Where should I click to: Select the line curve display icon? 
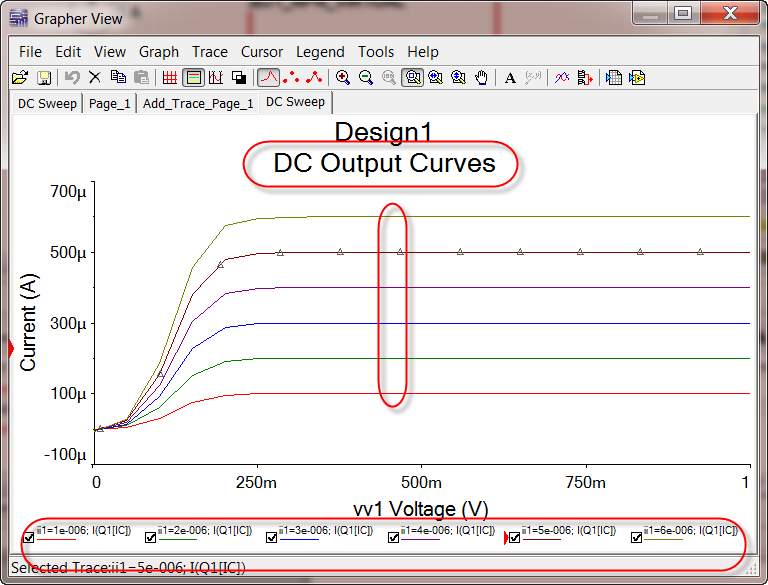(268, 77)
